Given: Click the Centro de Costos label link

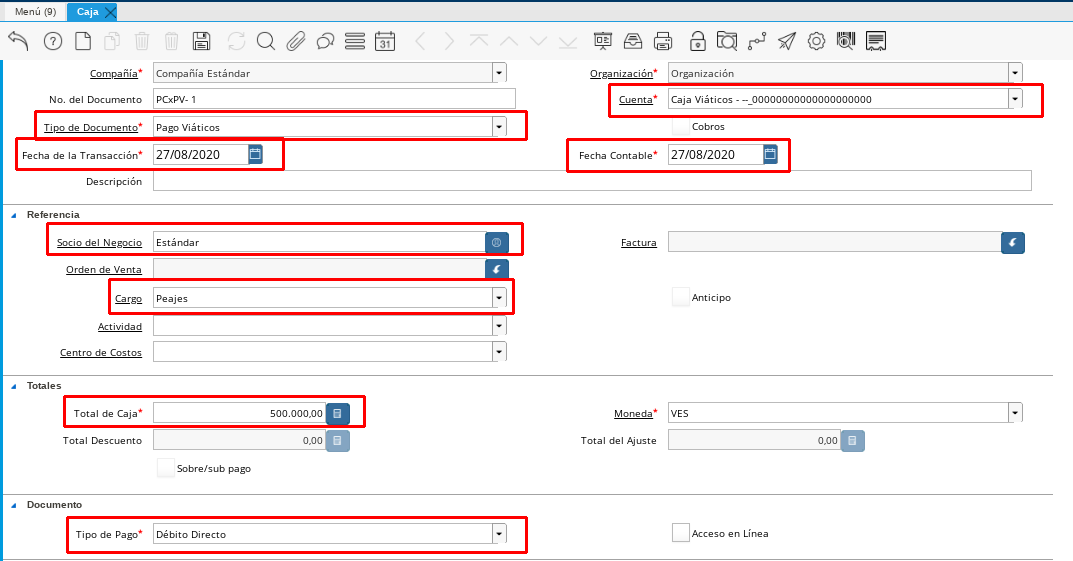Looking at the screenshot, I should point(101,352).
